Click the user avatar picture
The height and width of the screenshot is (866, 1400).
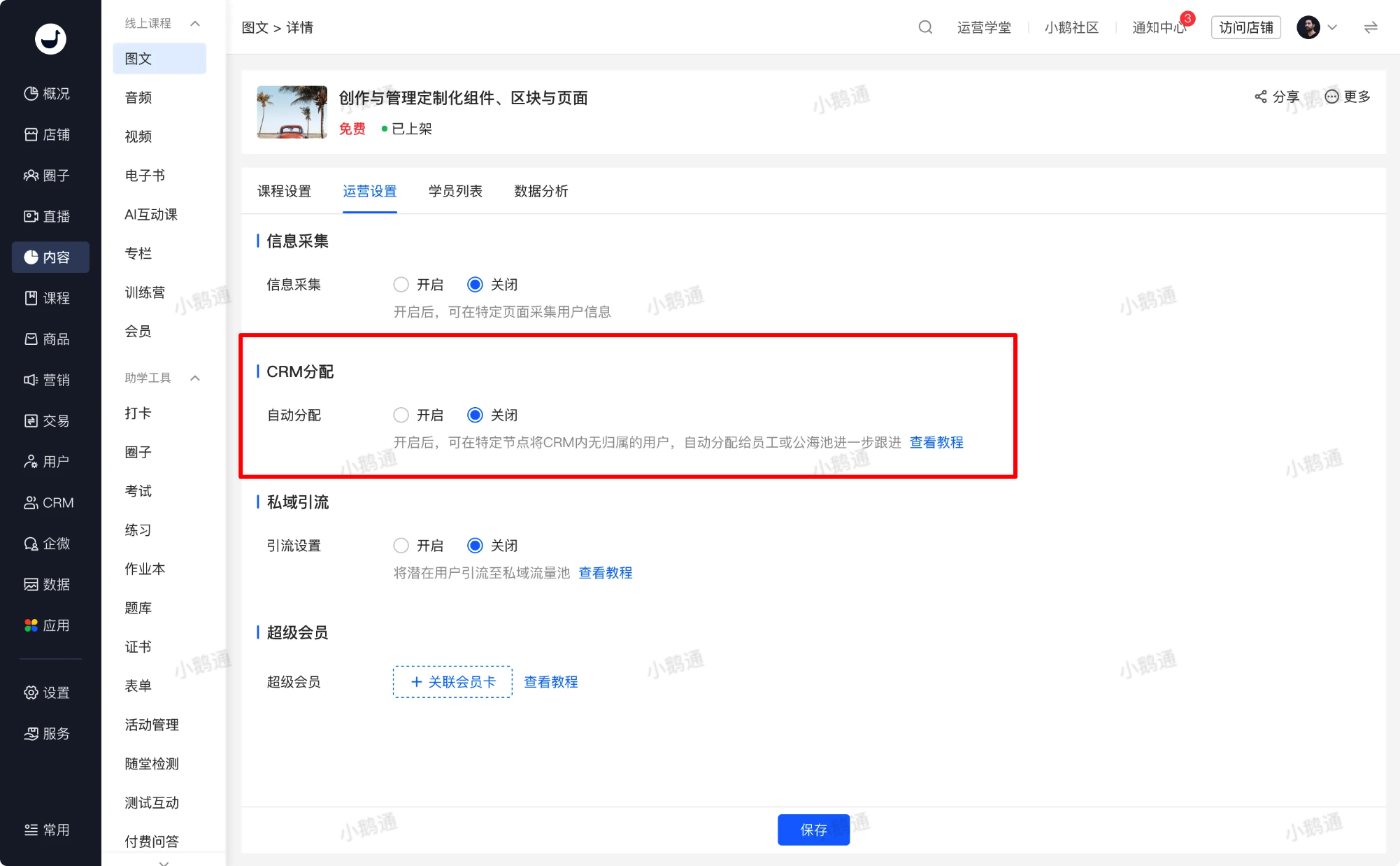pyautogui.click(x=1308, y=27)
